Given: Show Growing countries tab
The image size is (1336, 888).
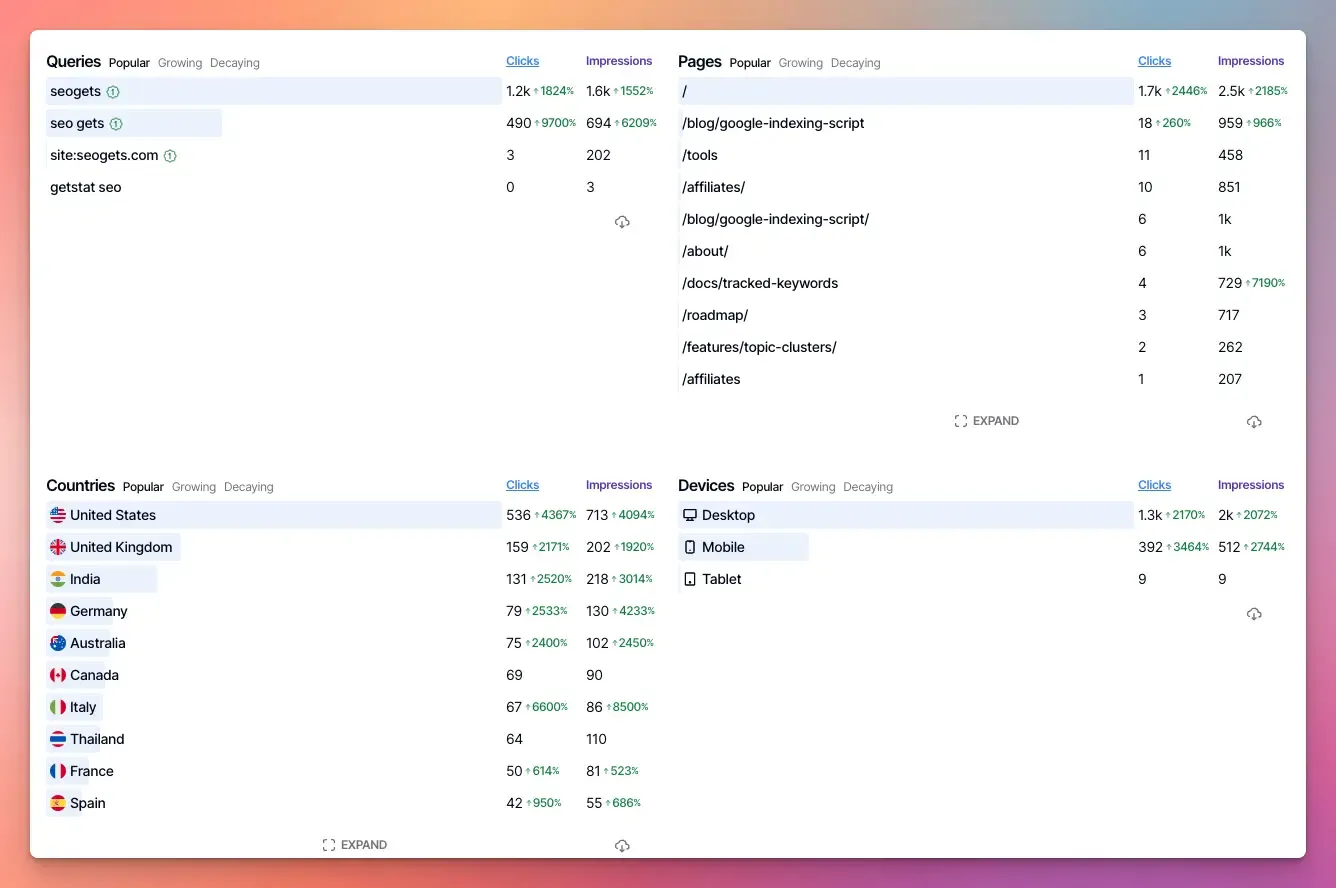Looking at the screenshot, I should (x=194, y=487).
